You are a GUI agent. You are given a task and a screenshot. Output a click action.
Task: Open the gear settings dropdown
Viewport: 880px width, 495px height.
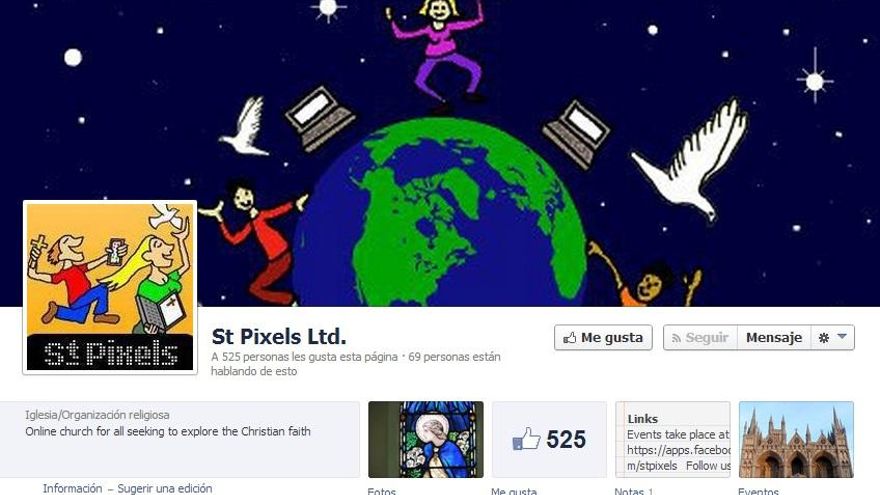coord(833,337)
